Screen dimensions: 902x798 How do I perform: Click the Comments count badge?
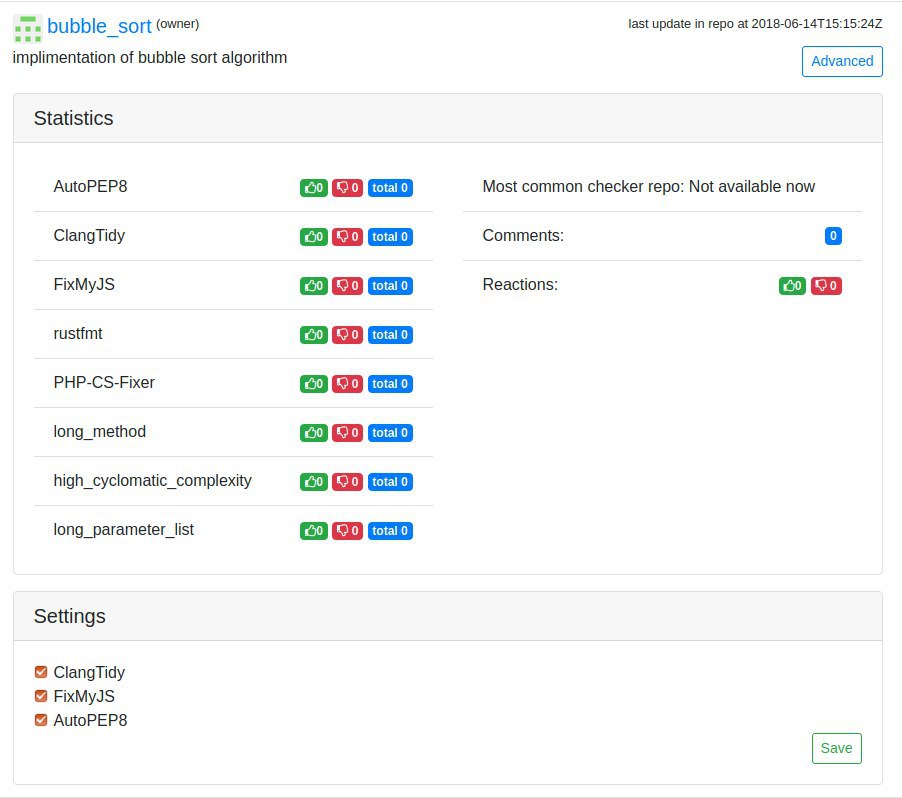click(x=833, y=235)
